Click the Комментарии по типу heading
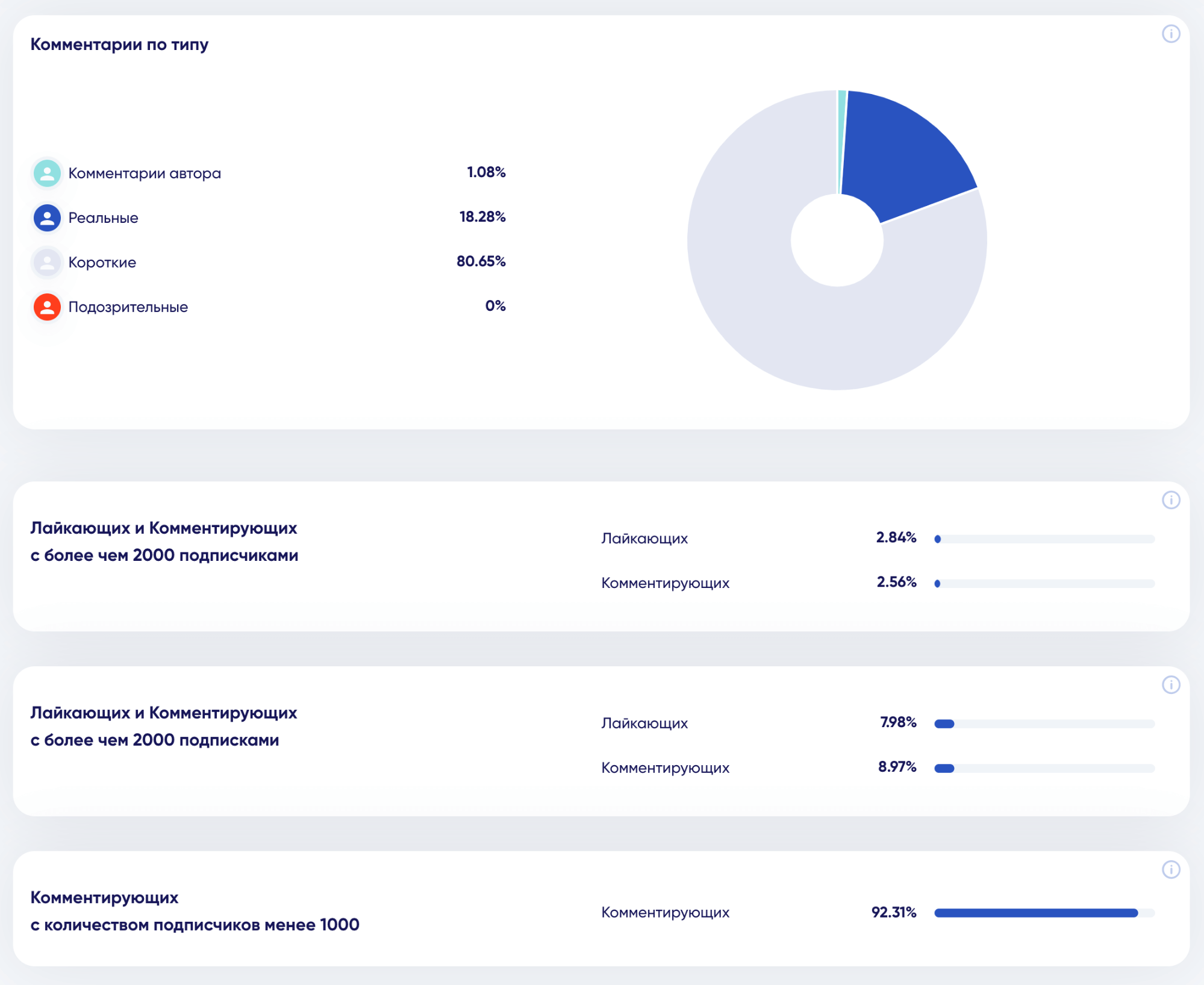 (119, 45)
